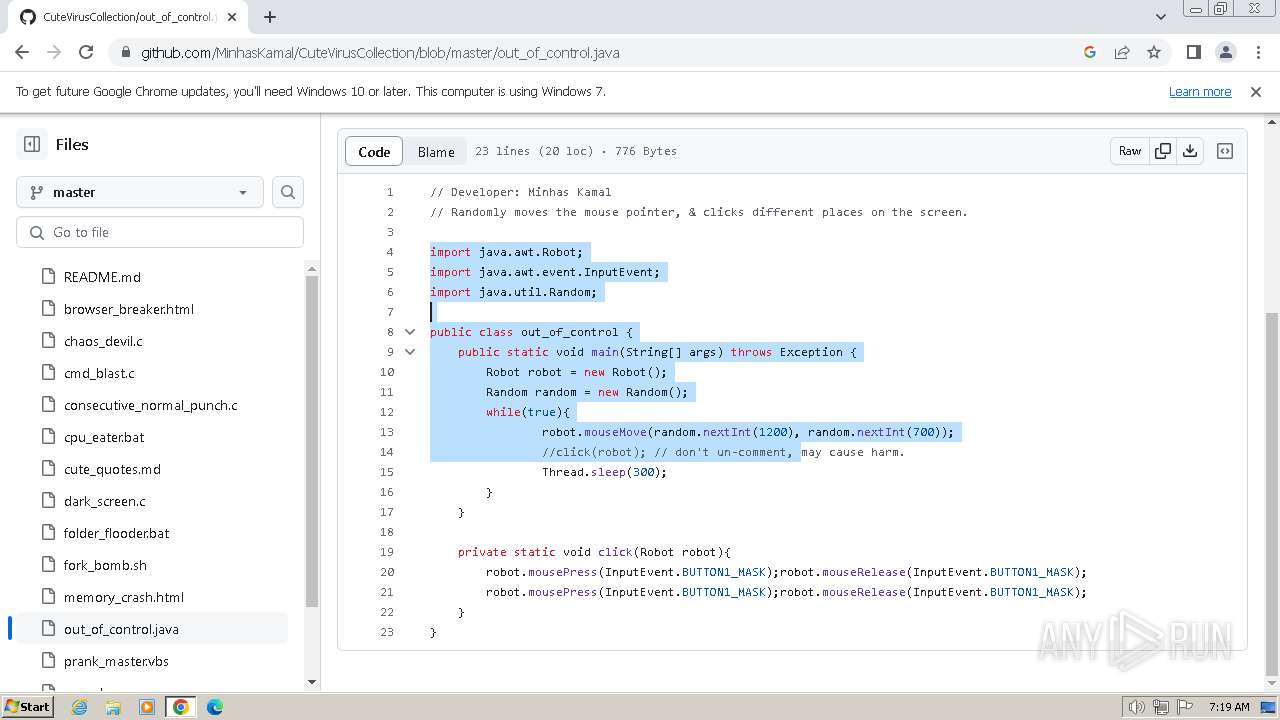
Task: Open the tab search chevron
Action: 1161,17
